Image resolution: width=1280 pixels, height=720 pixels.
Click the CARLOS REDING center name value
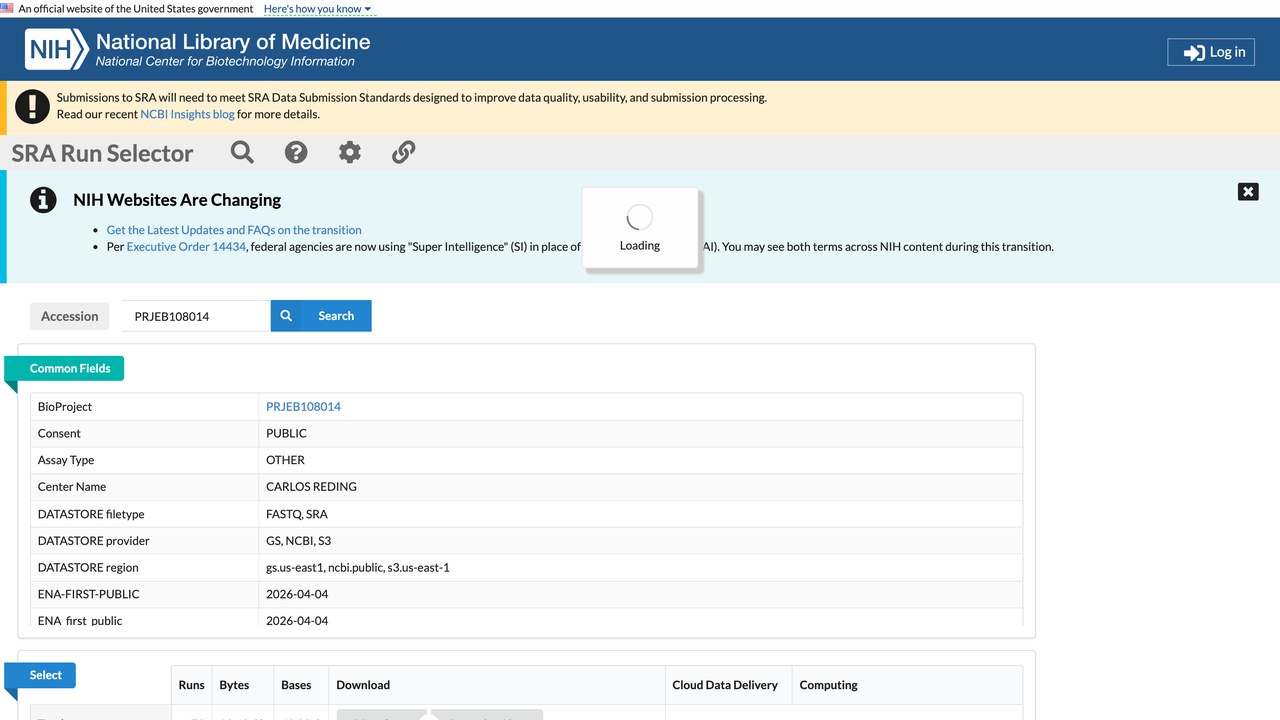(311, 487)
